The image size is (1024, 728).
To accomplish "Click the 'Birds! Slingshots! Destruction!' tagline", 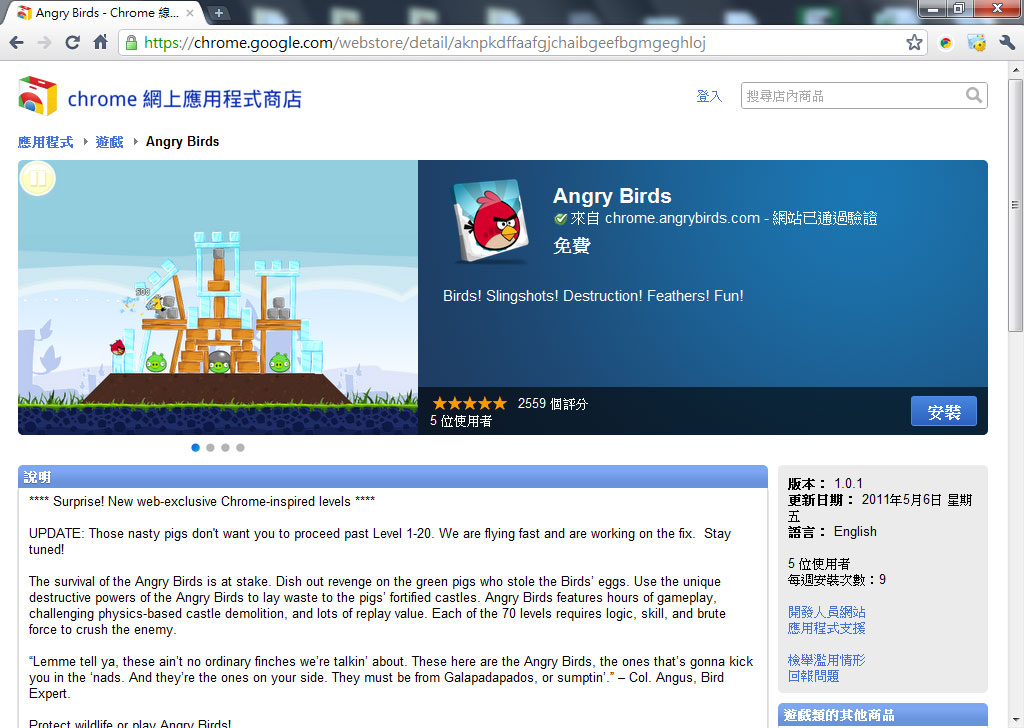I will (x=593, y=296).
